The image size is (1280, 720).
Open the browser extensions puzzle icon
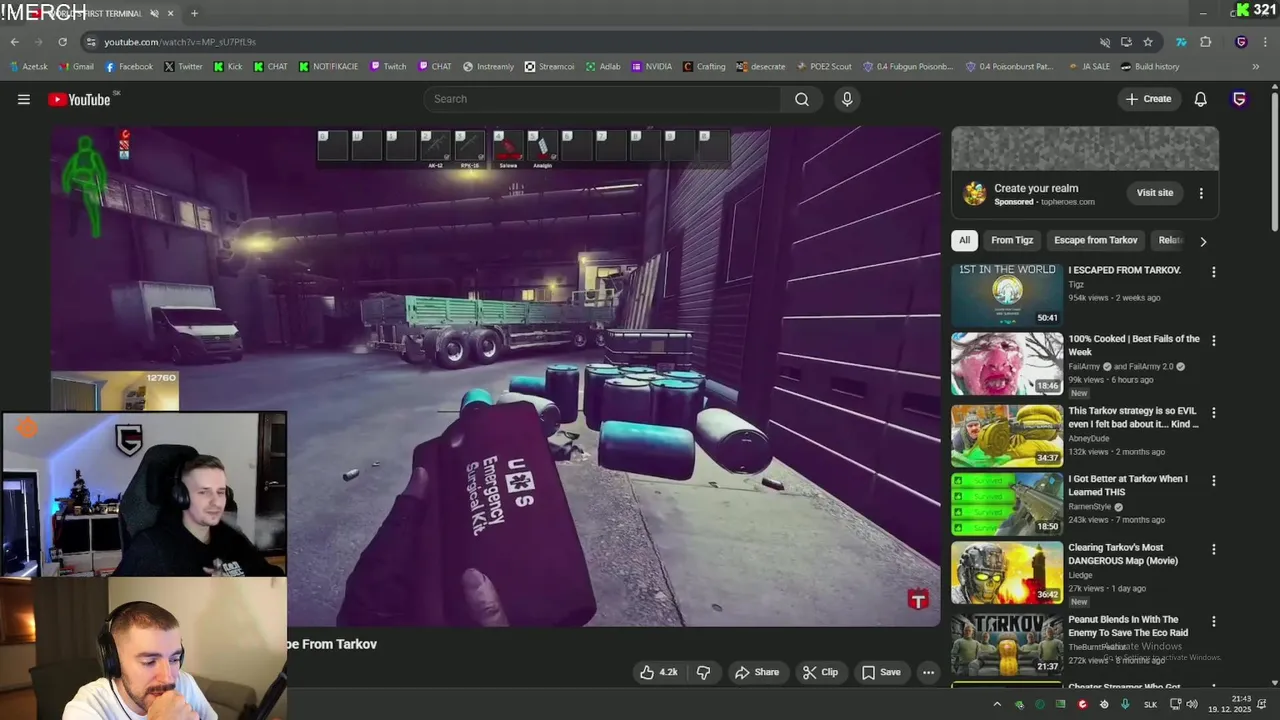(1205, 42)
